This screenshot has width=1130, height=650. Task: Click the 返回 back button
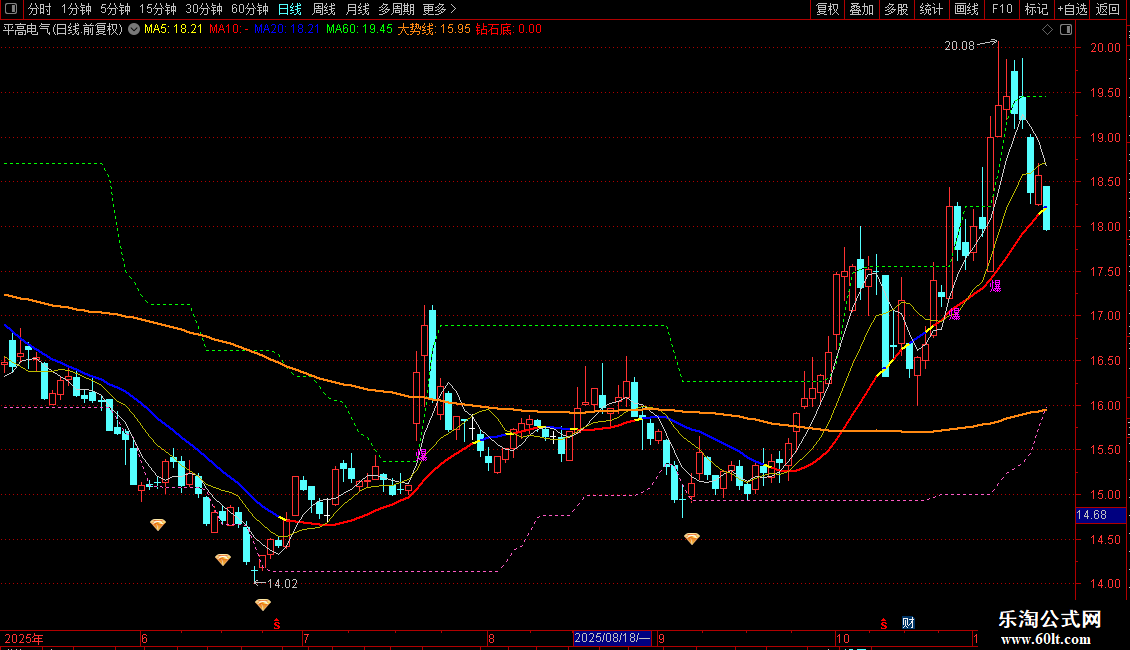click(x=1108, y=9)
